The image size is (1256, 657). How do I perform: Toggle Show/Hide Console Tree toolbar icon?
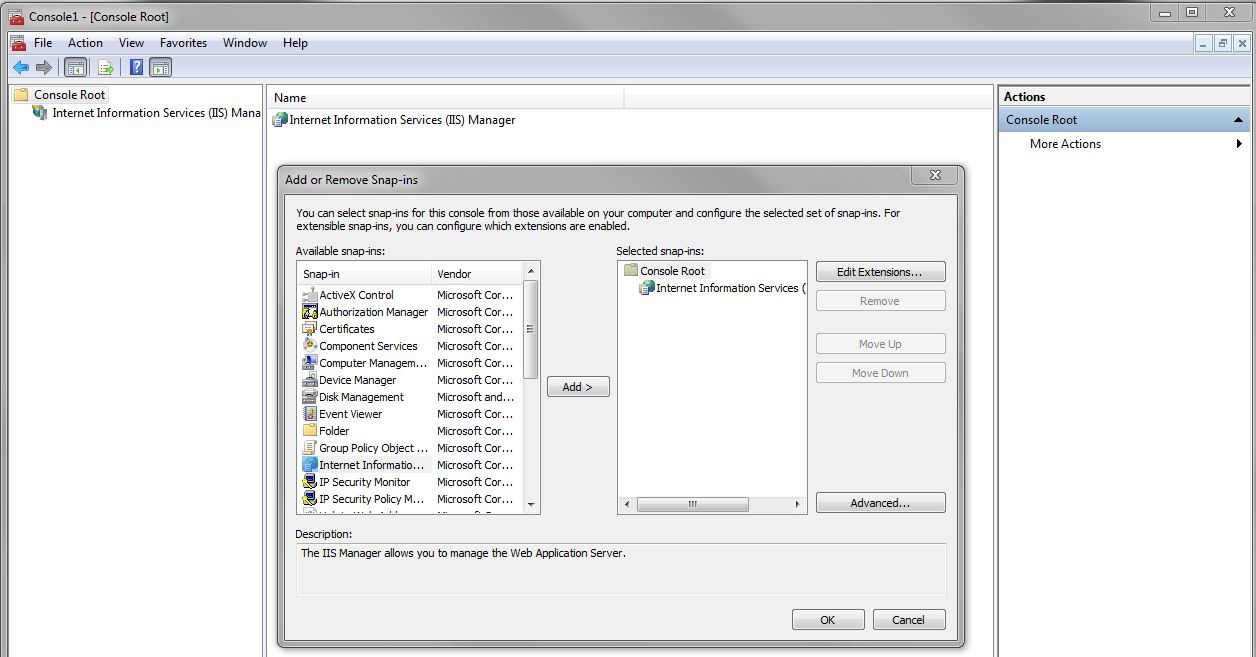point(75,68)
